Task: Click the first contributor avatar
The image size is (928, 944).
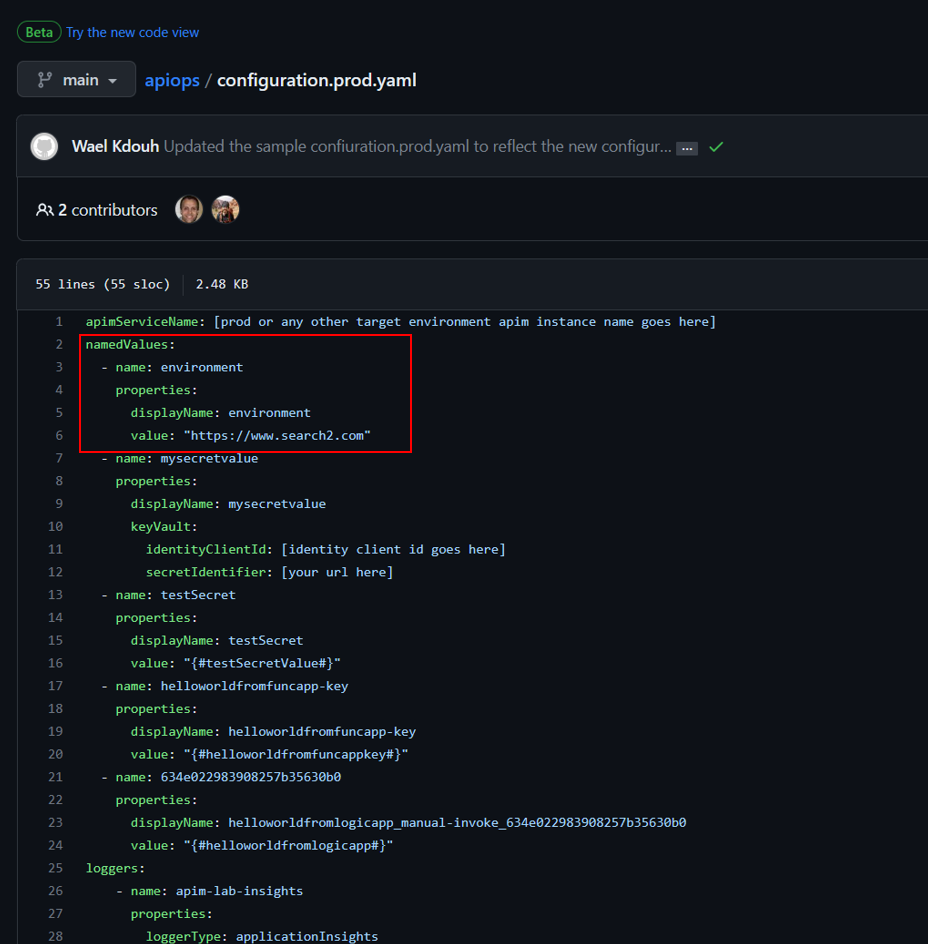Action: 189,209
